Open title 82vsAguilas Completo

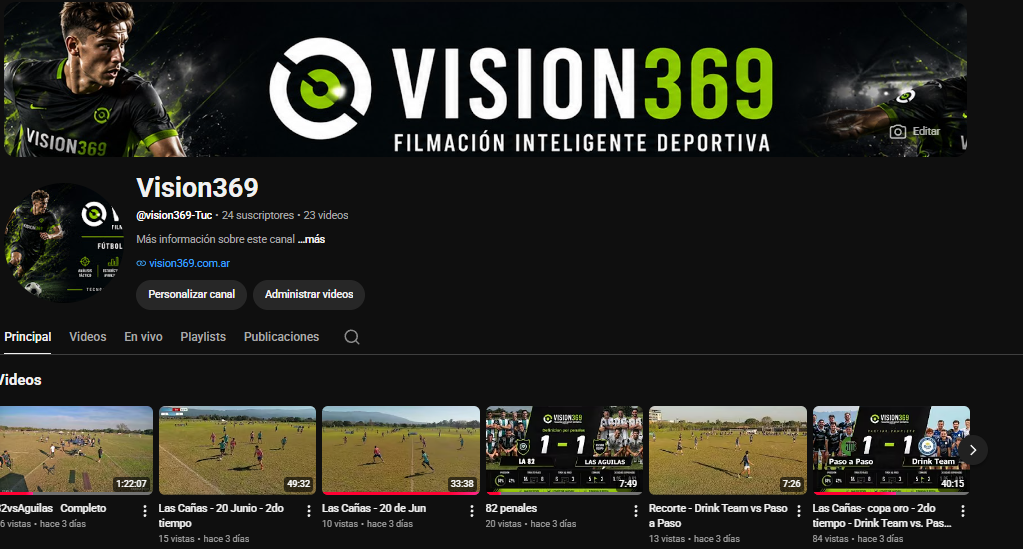pos(53,508)
